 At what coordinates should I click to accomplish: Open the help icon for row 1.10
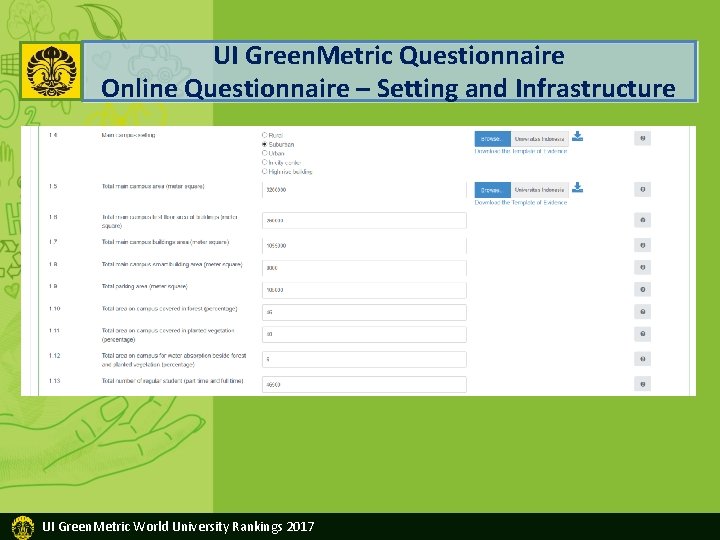click(642, 312)
